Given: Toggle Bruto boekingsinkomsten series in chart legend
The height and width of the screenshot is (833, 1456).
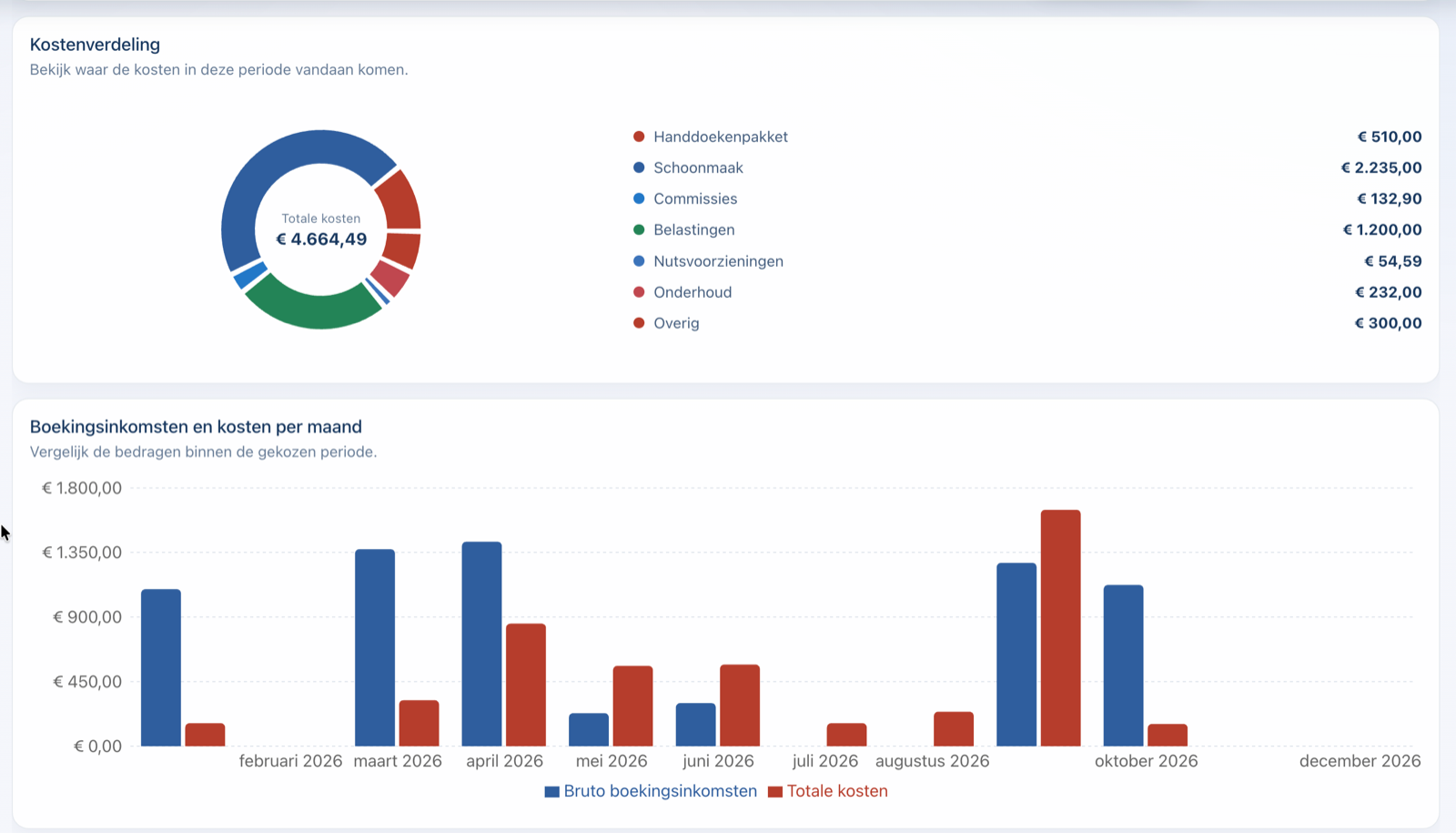Looking at the screenshot, I should point(651,791).
